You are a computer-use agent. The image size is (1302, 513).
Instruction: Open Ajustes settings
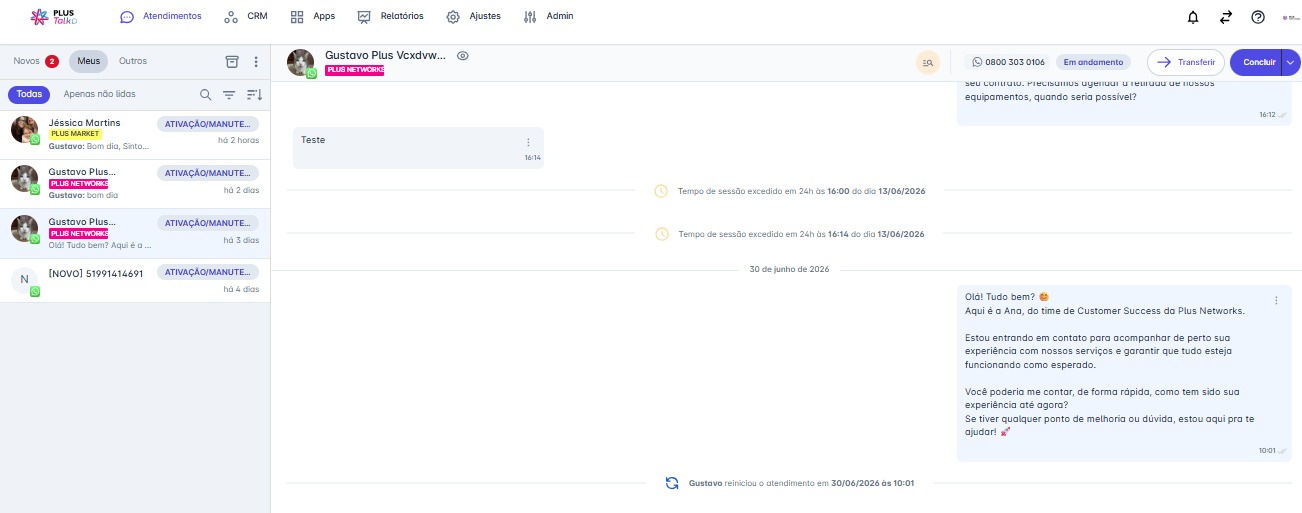pyautogui.click(x=473, y=17)
